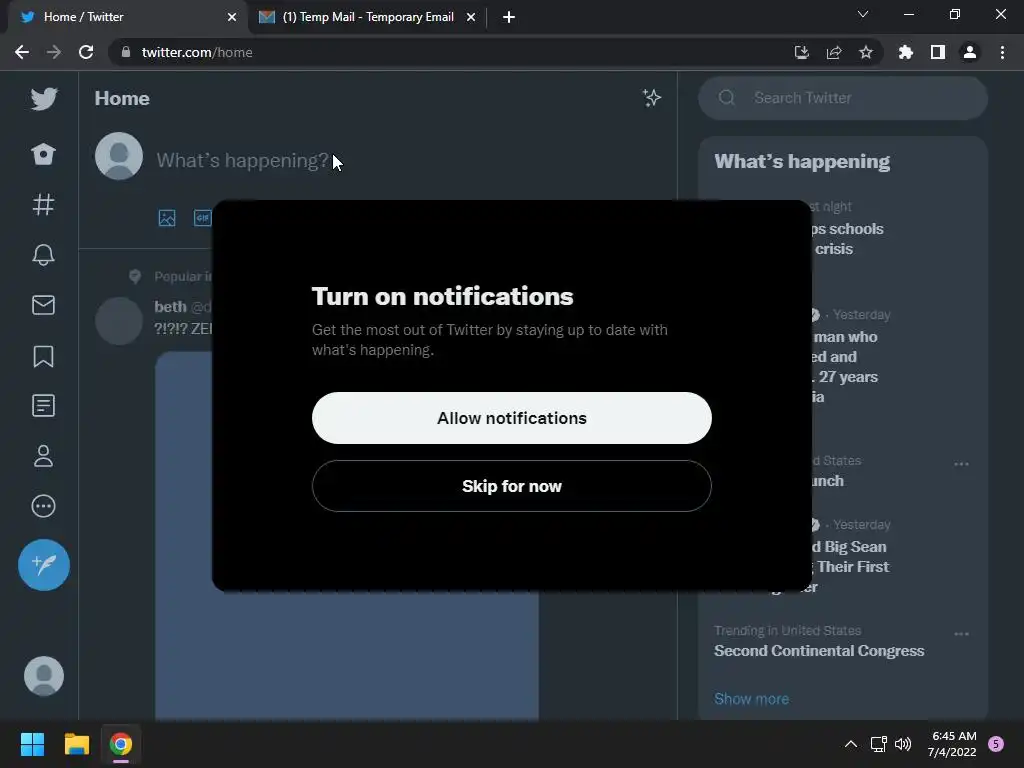
Task: Open File Explorer from taskbar
Action: [76, 744]
